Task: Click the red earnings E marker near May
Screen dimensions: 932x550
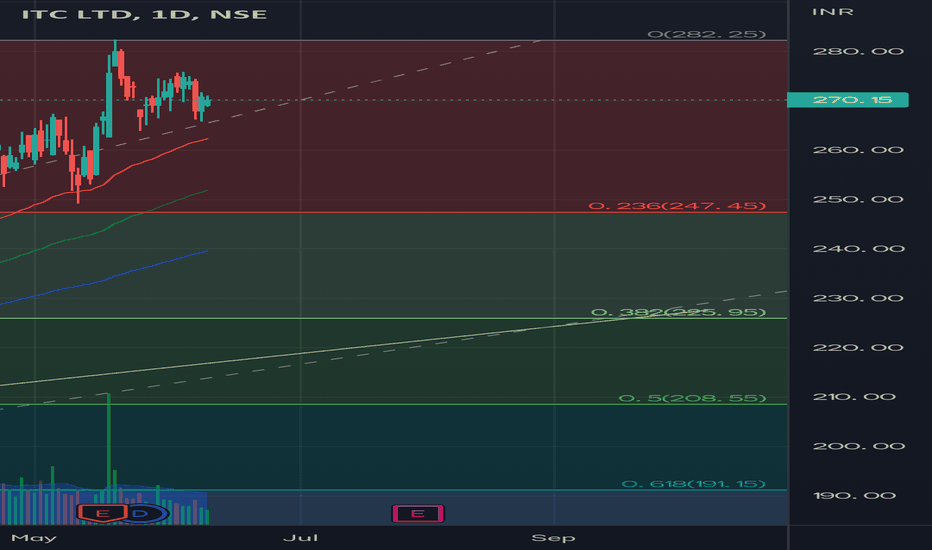Action: (102, 513)
